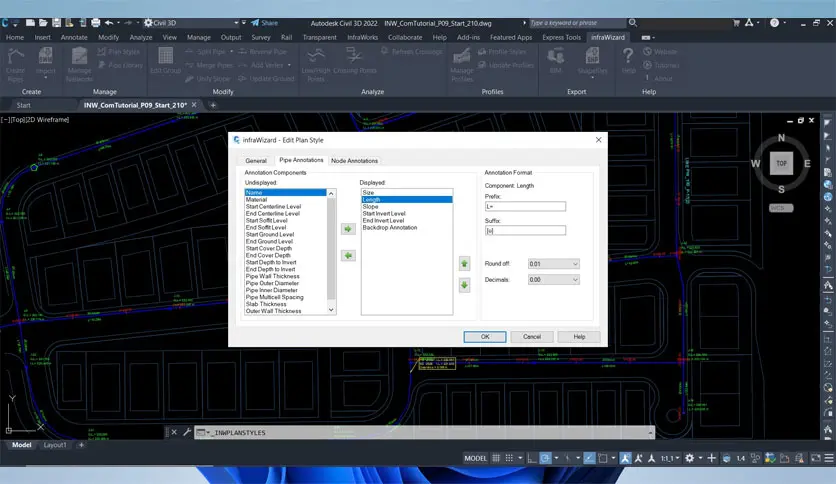The width and height of the screenshot is (836, 484).
Task: Expand the command line history arrow
Action: [x=650, y=432]
